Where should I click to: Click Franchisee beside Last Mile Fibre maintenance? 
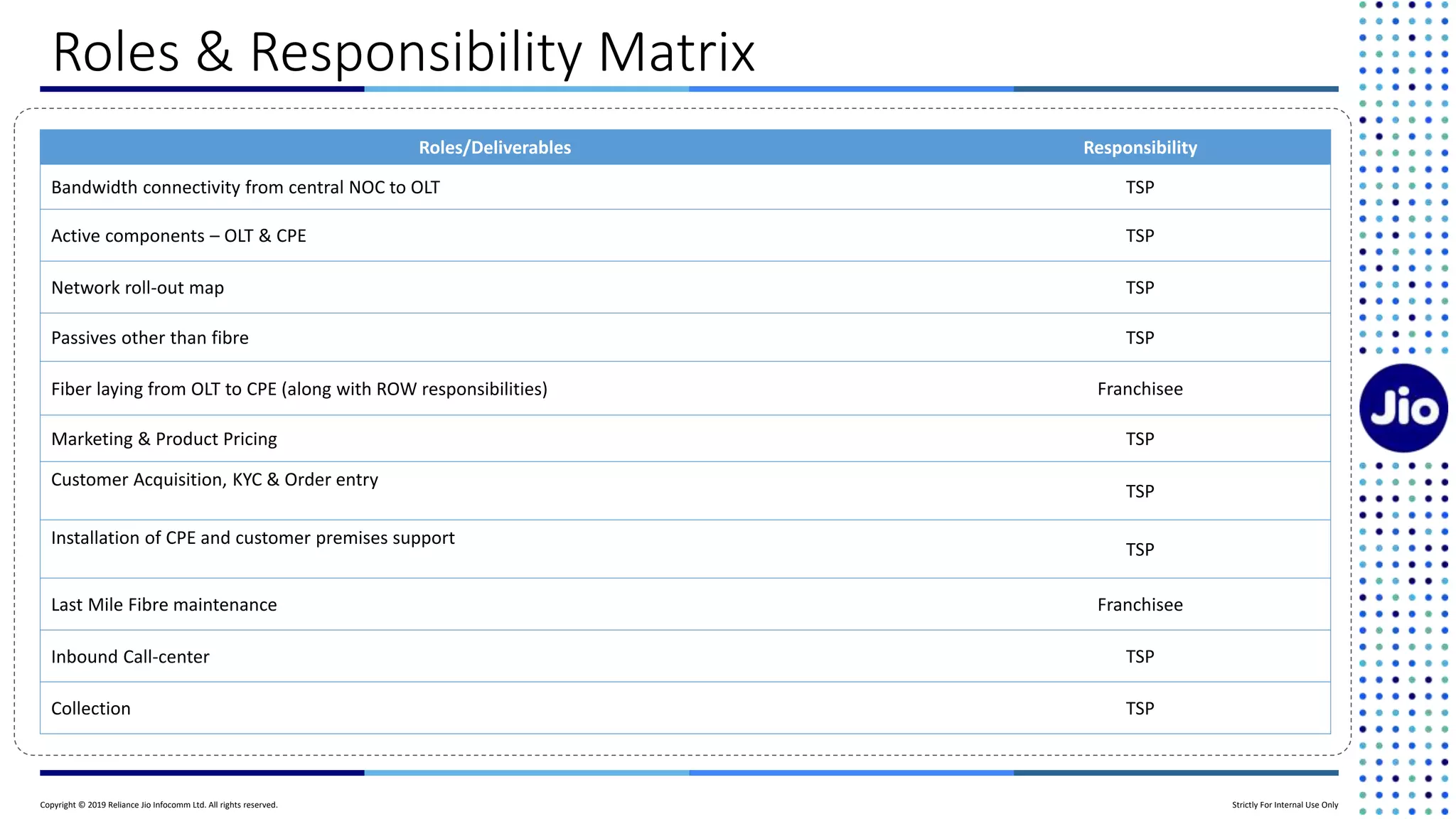(1140, 605)
